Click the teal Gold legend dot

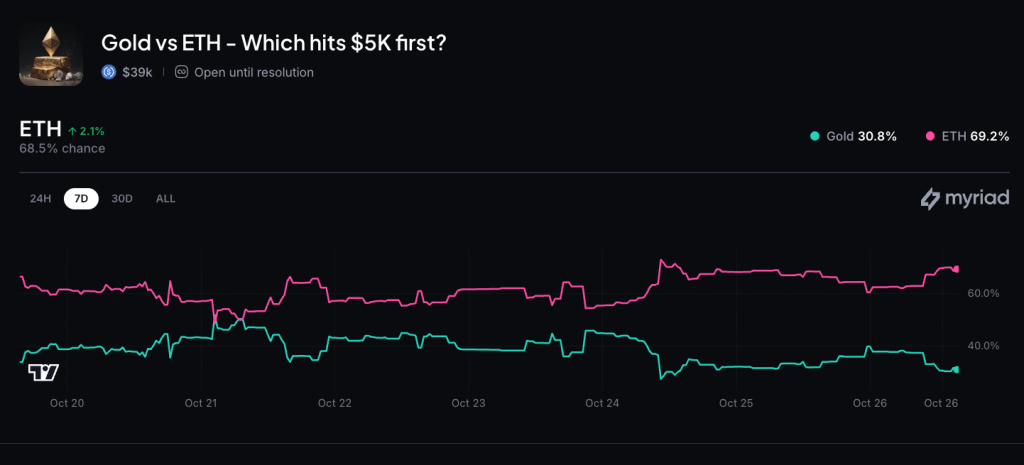pyautogui.click(x=816, y=136)
